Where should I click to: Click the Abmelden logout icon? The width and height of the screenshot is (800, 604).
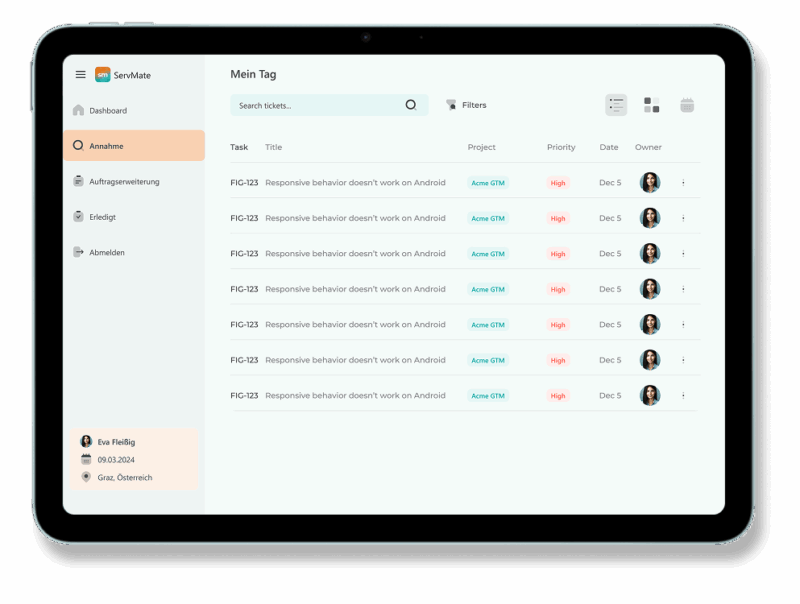coord(79,252)
